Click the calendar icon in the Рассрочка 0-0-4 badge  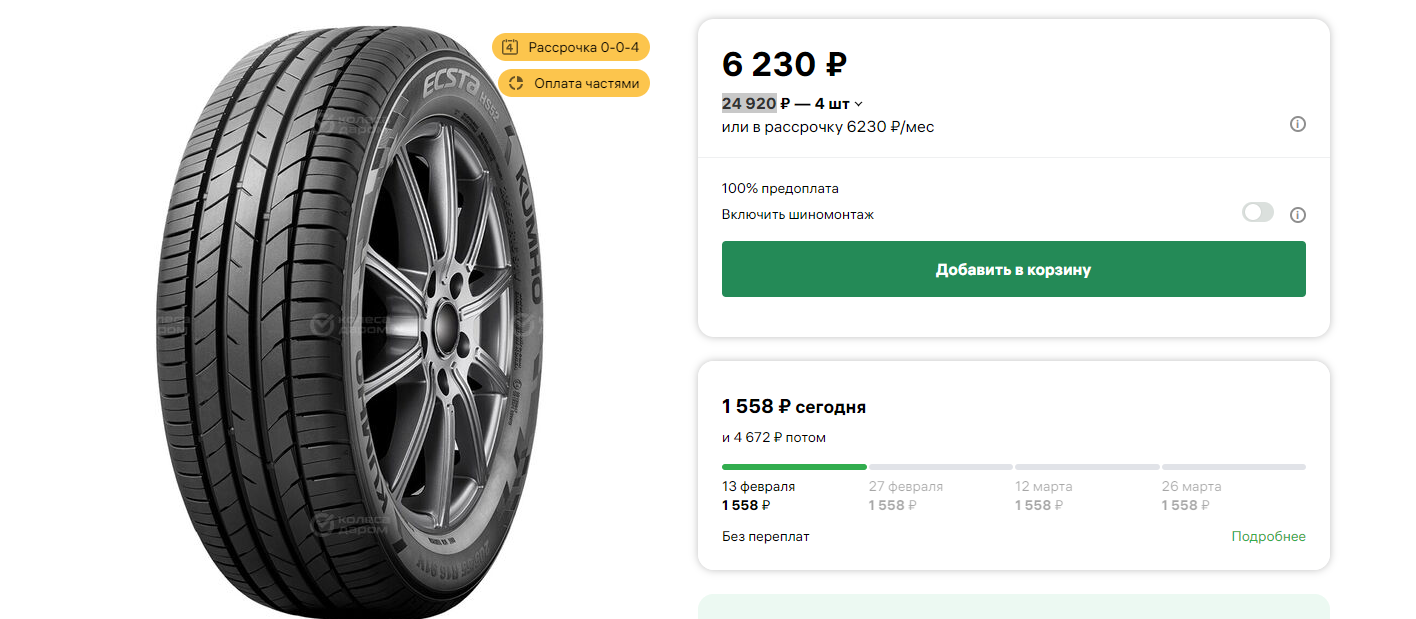(511, 46)
